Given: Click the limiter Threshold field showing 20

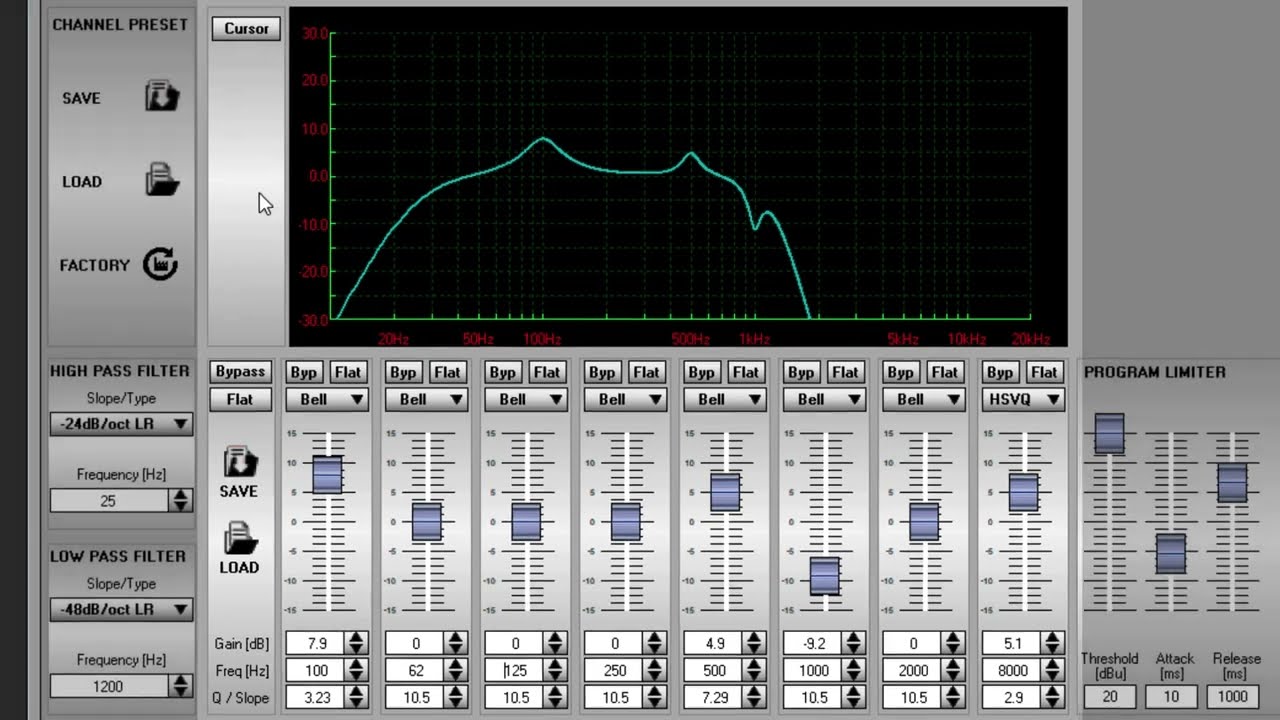Looking at the screenshot, I should [x=1109, y=697].
